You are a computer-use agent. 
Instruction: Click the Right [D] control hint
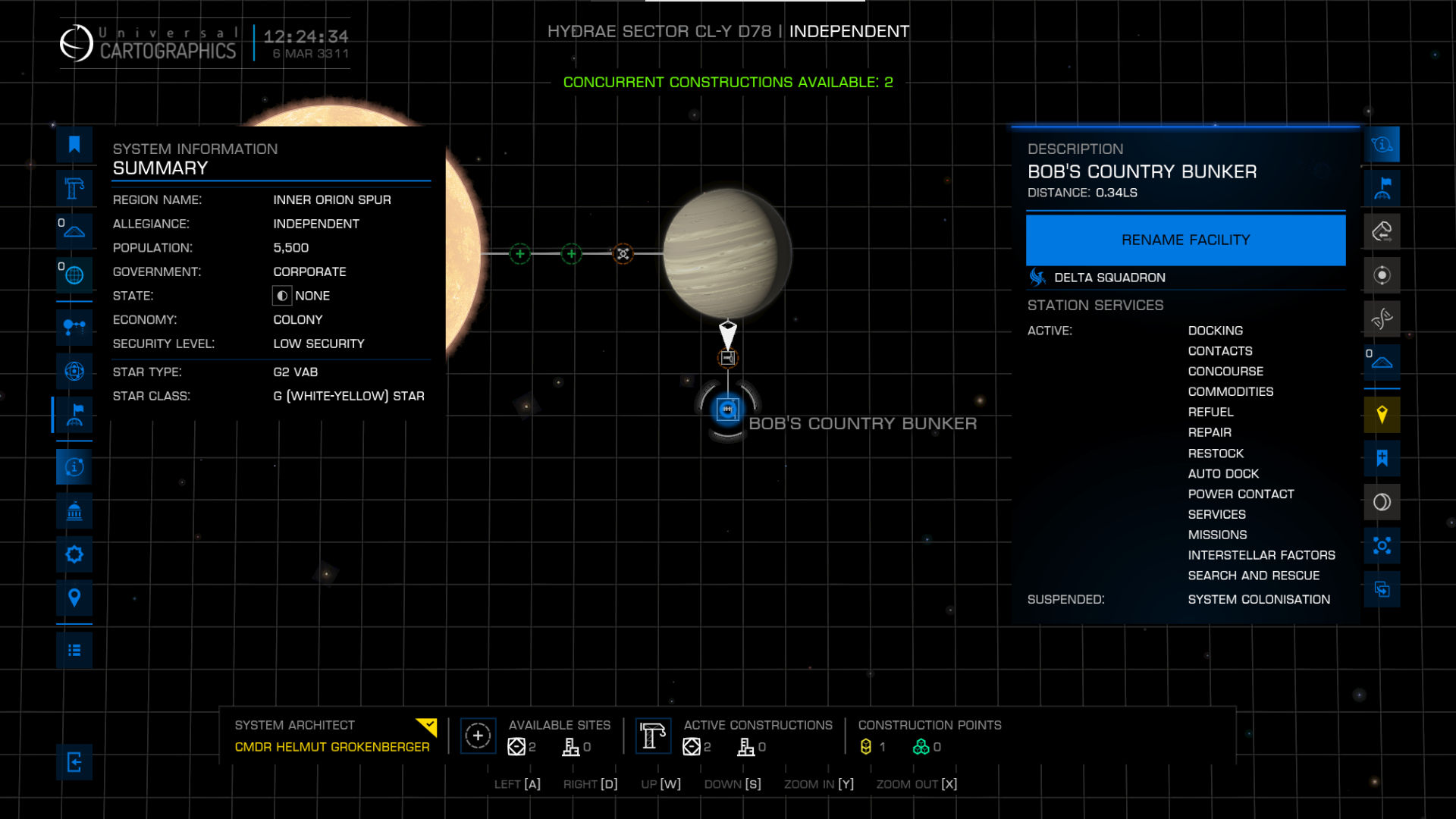coord(590,784)
